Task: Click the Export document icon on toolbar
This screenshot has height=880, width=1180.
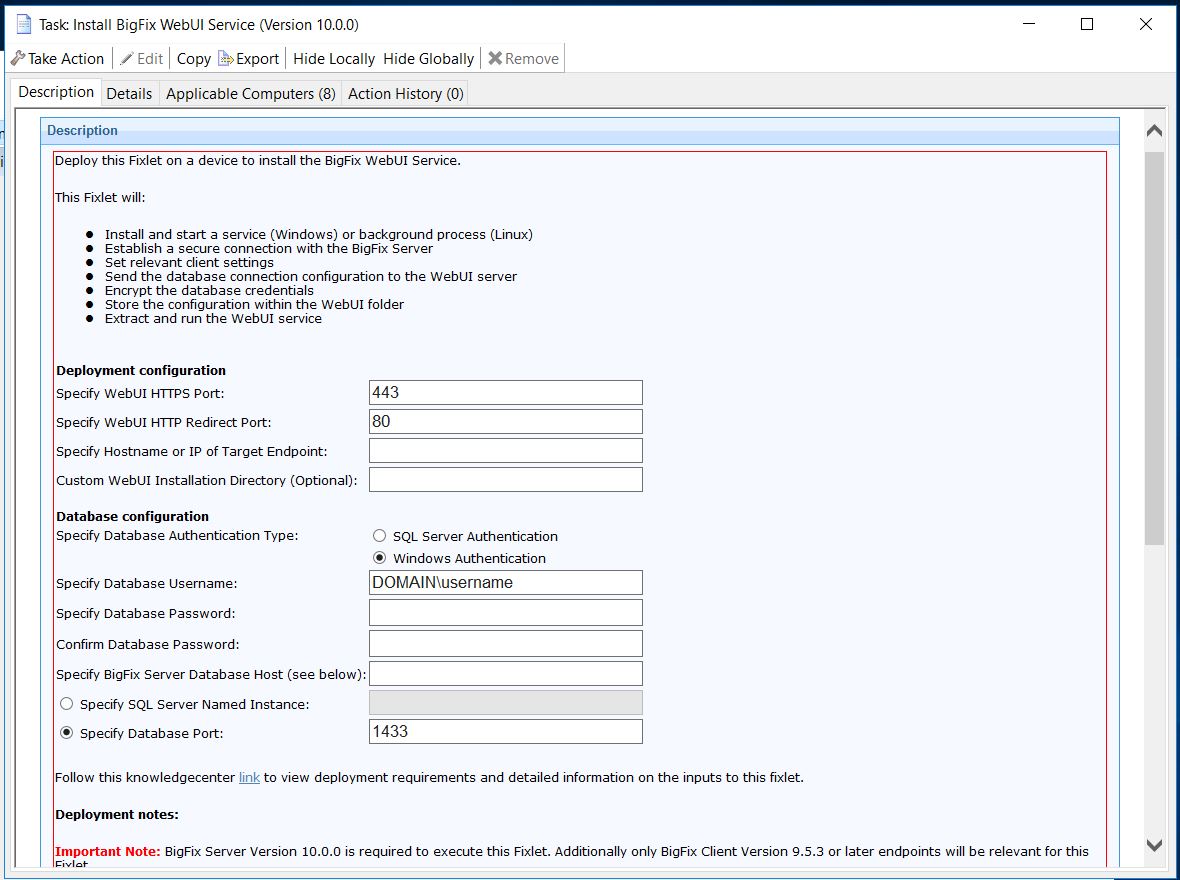Action: pyautogui.click(x=226, y=58)
